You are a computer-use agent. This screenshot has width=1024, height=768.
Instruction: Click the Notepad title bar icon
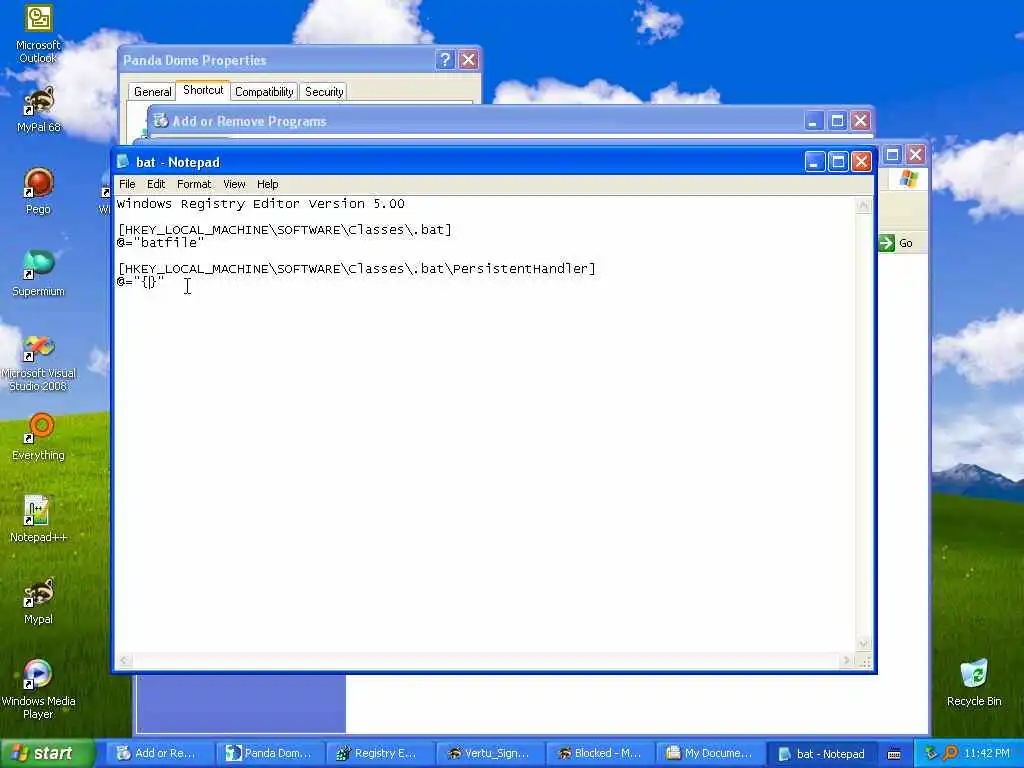(x=123, y=161)
